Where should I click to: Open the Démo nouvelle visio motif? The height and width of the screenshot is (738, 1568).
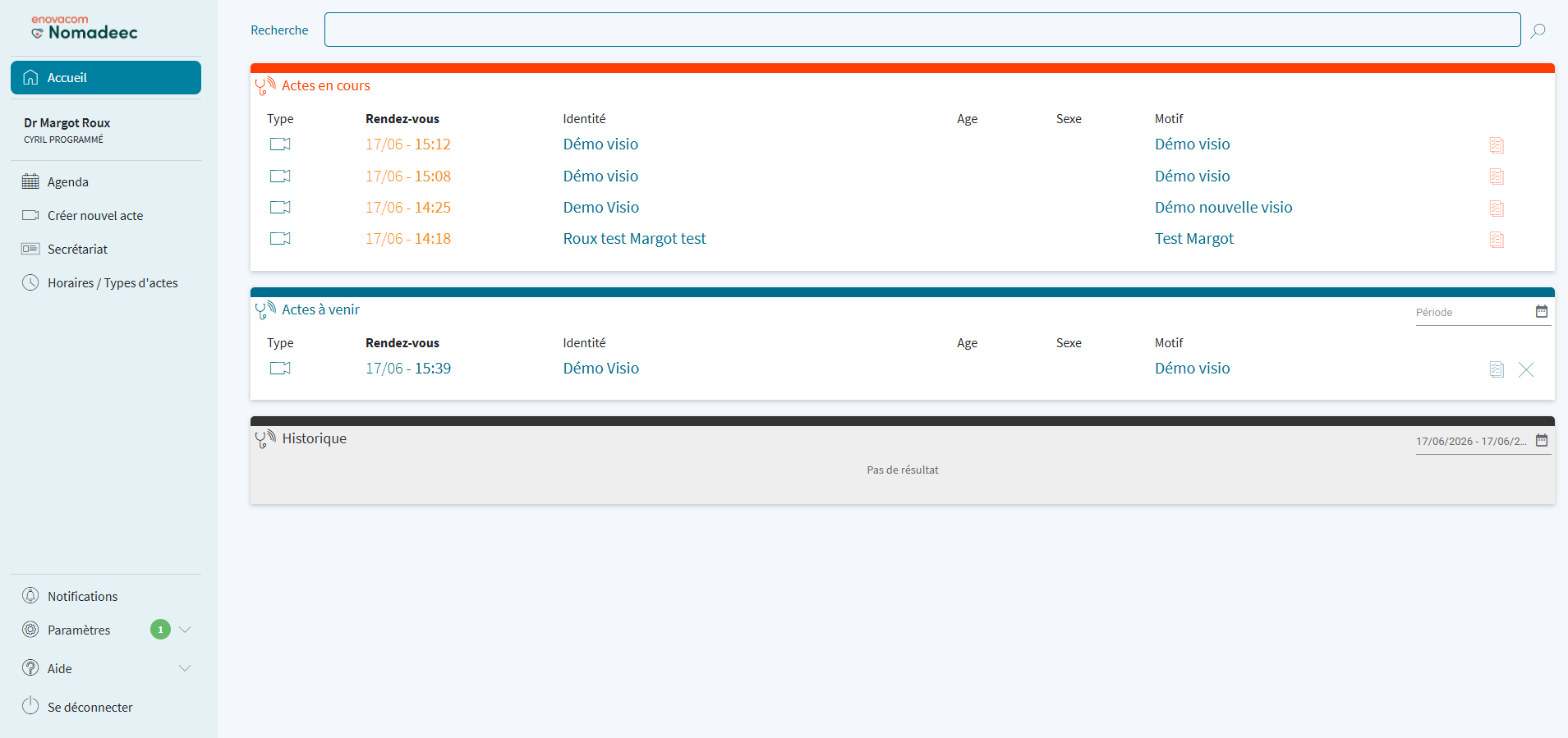coord(1223,208)
